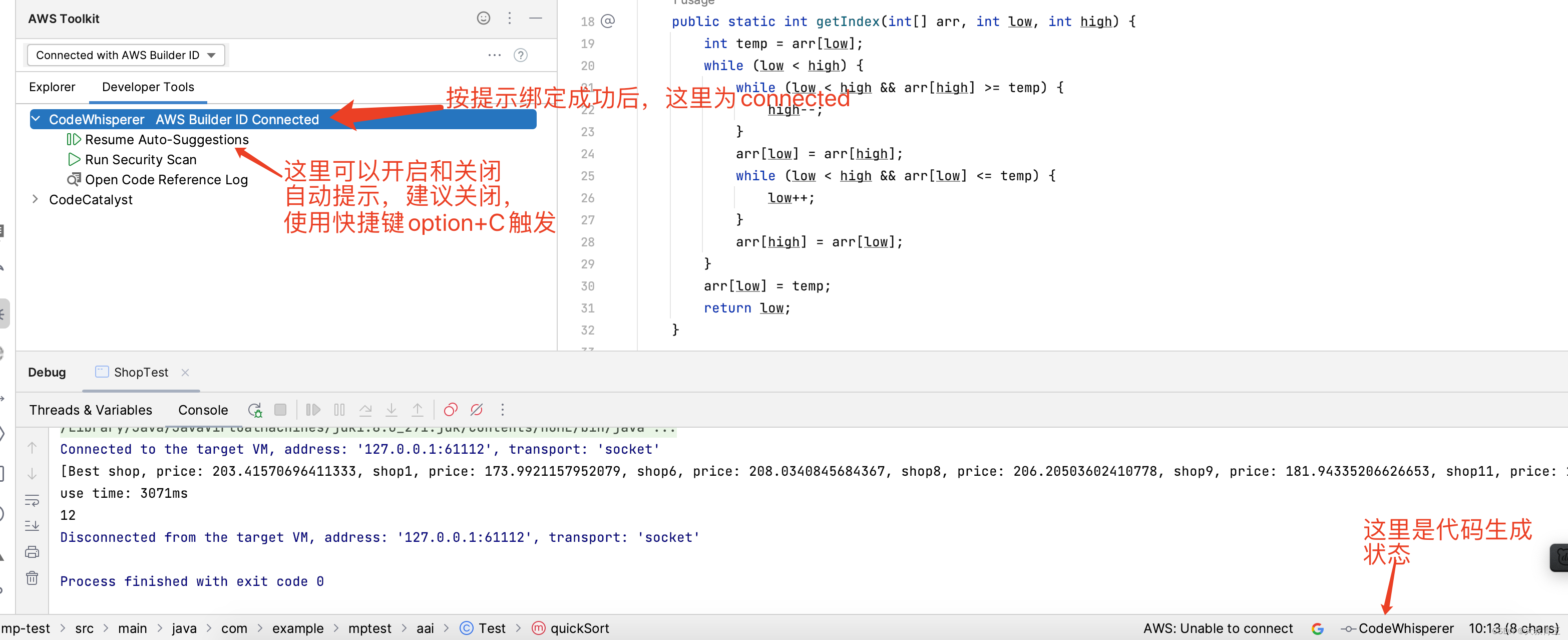The image size is (1568, 640).
Task: Click the com breadcrumb
Action: point(234,628)
